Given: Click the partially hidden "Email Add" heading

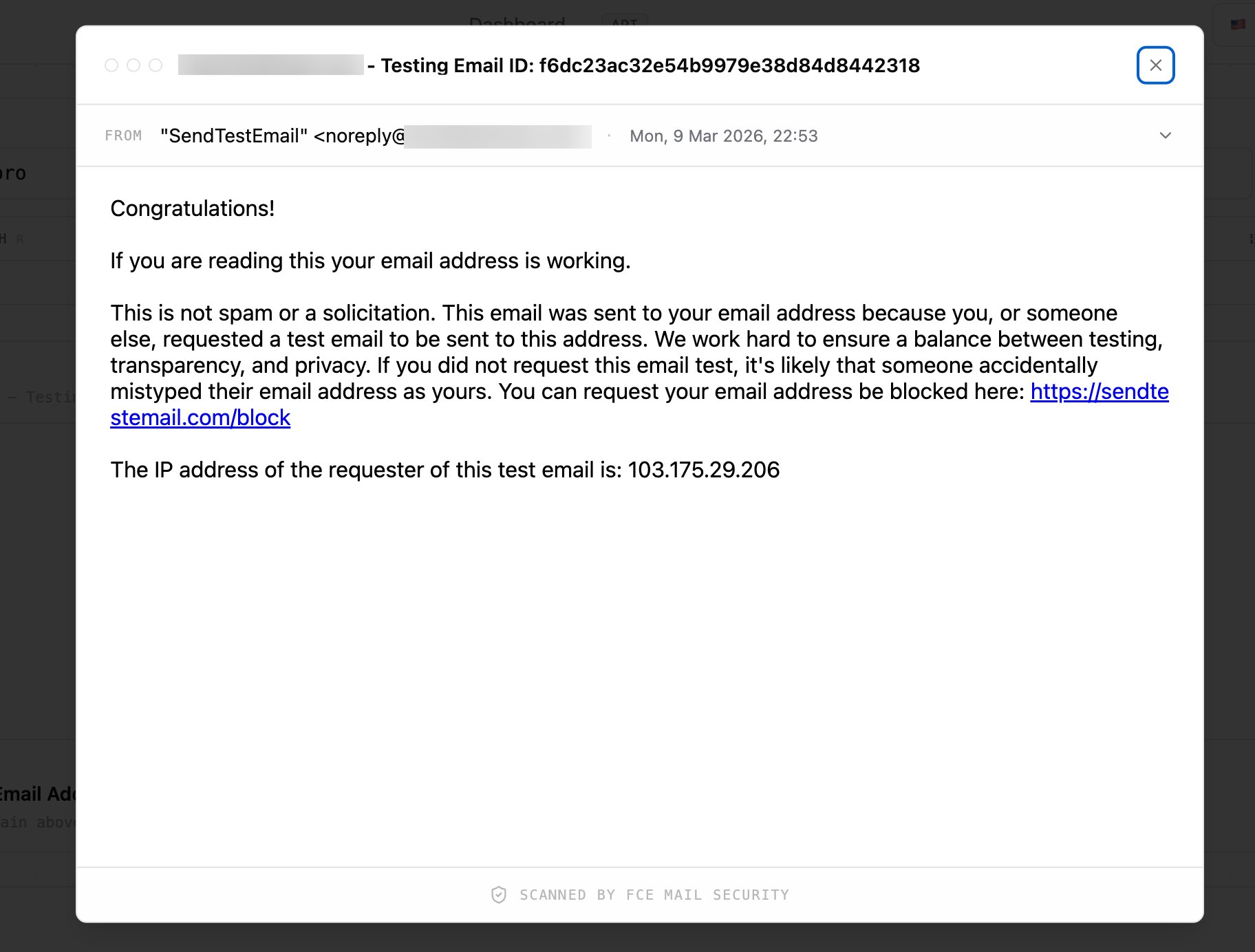Looking at the screenshot, I should 38,794.
